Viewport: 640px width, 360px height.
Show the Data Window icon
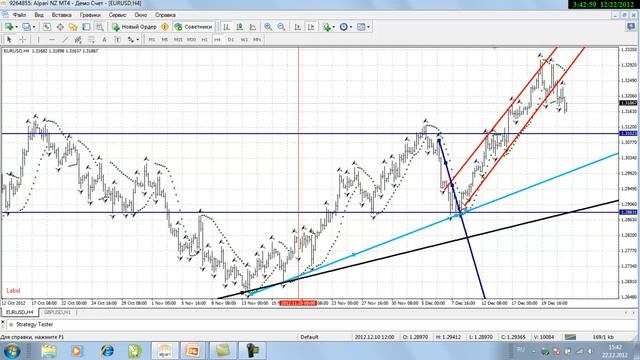coord(60,27)
